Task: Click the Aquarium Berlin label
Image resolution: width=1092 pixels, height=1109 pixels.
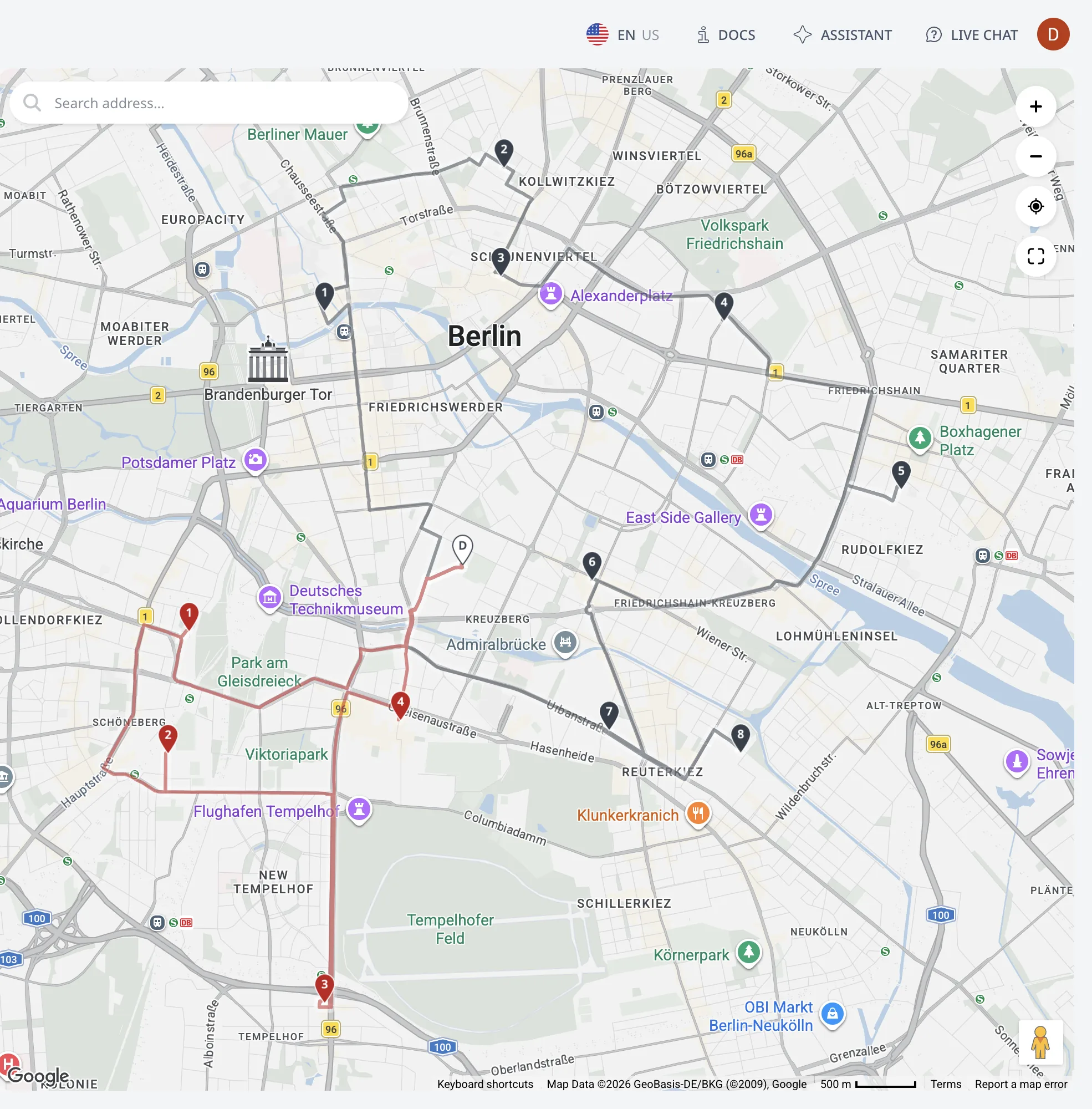Action: [x=53, y=504]
